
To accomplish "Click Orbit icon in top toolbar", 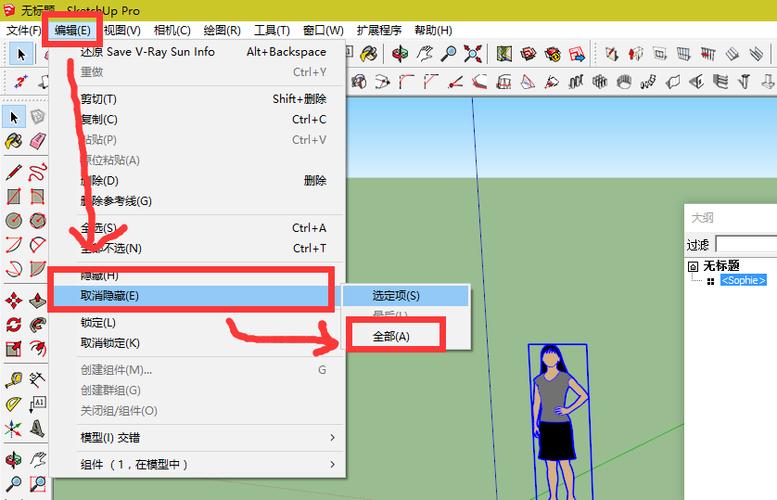I will coord(399,54).
